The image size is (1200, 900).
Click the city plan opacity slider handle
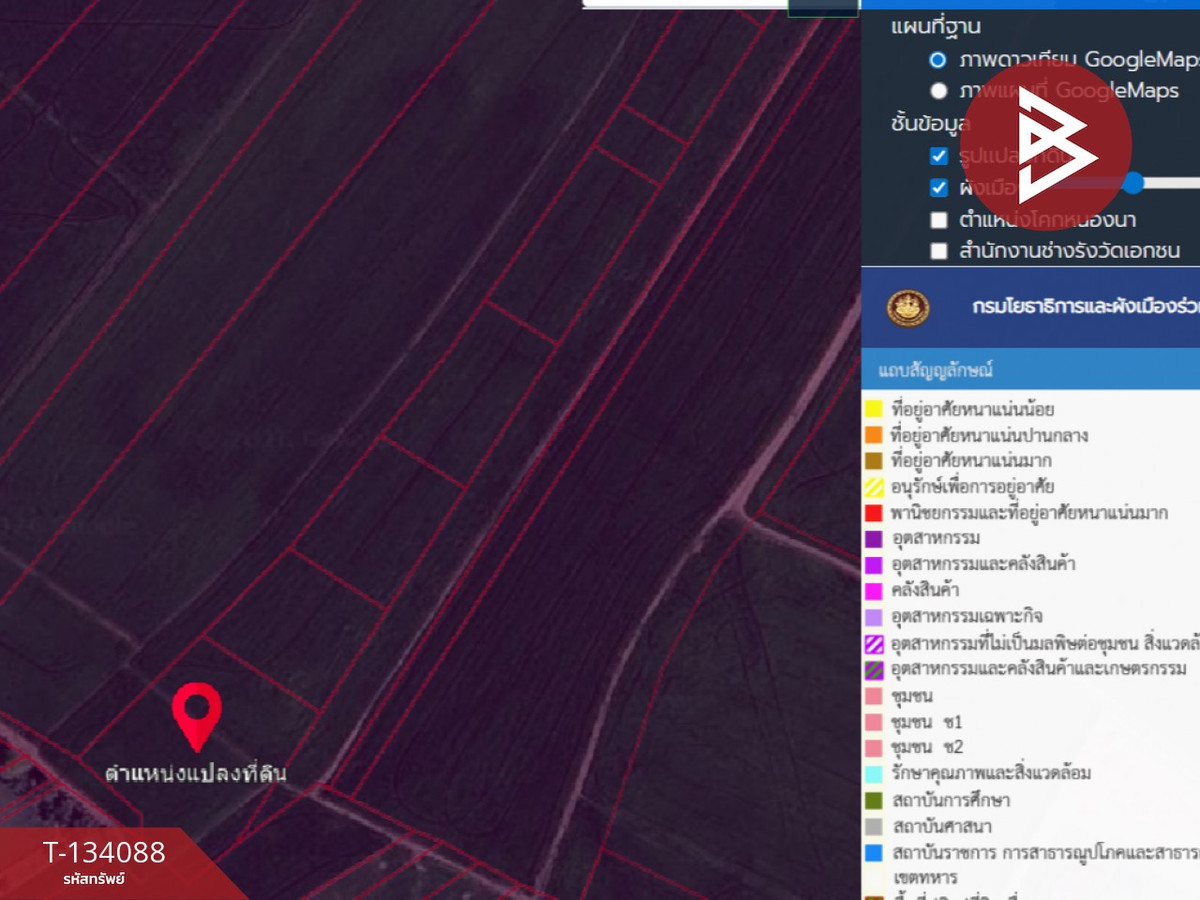(x=1133, y=182)
